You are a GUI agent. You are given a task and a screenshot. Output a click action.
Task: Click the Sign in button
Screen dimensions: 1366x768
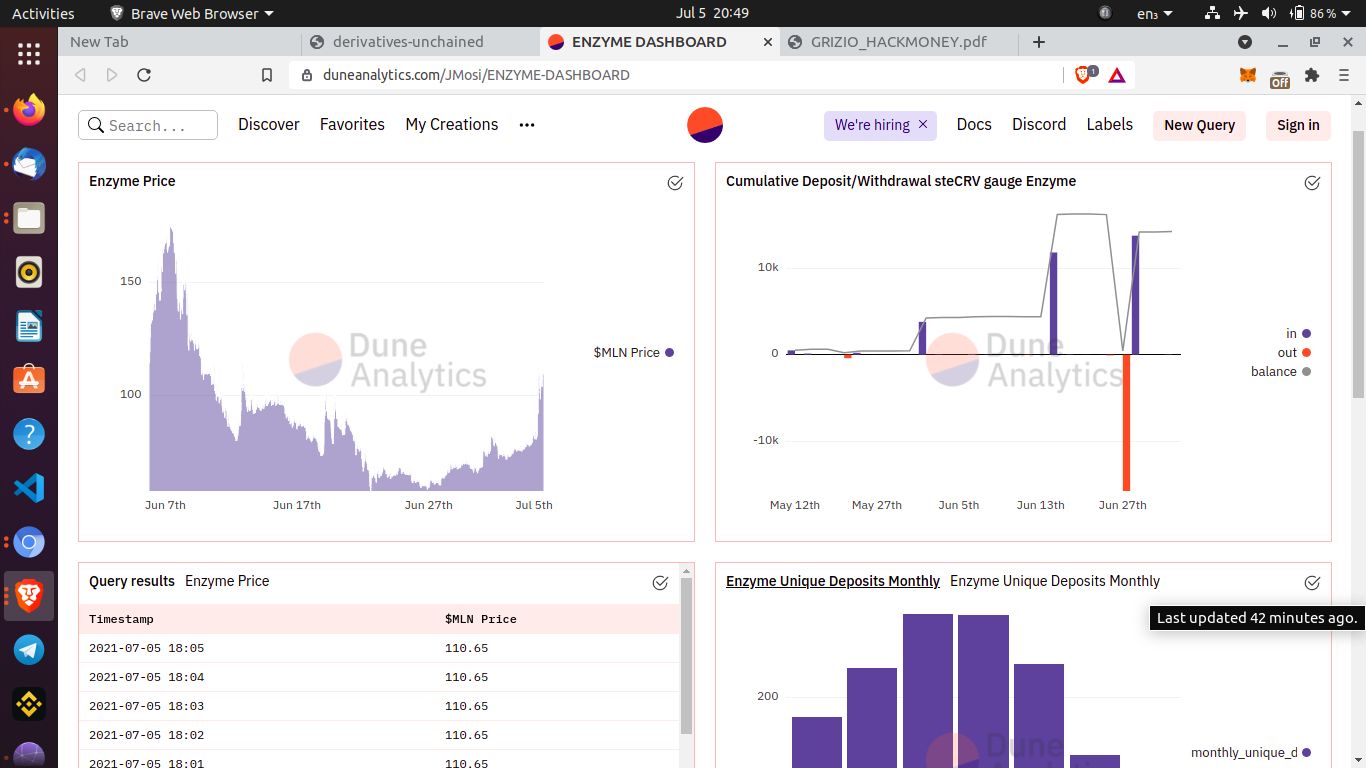point(1298,125)
